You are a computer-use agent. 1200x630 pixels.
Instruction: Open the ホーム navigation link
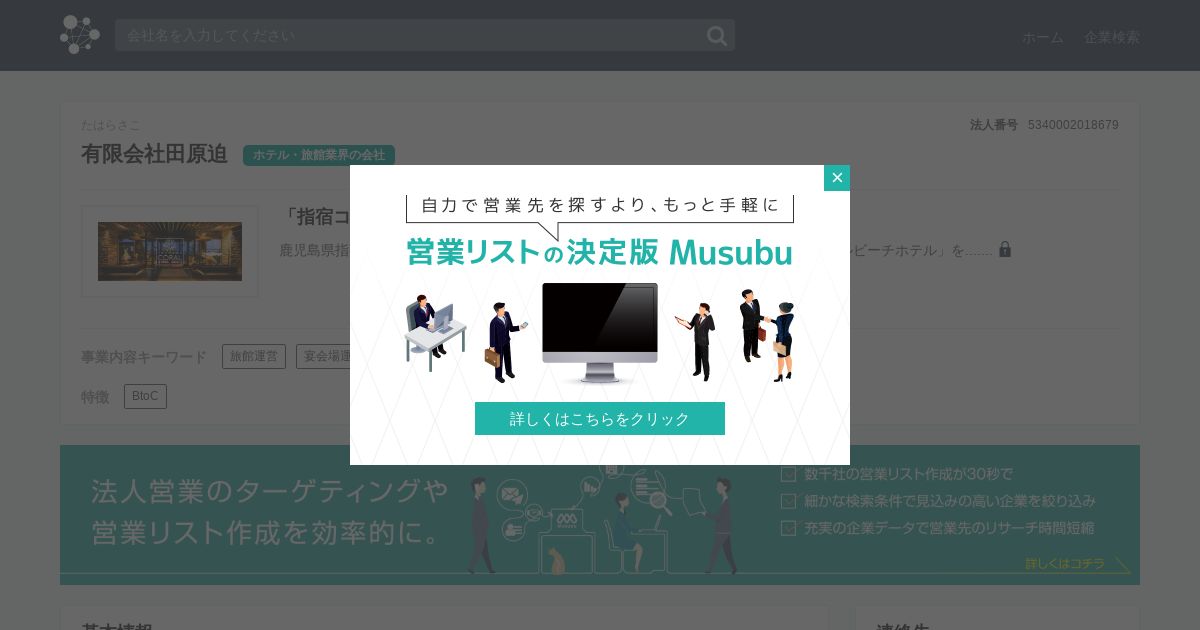[1043, 37]
